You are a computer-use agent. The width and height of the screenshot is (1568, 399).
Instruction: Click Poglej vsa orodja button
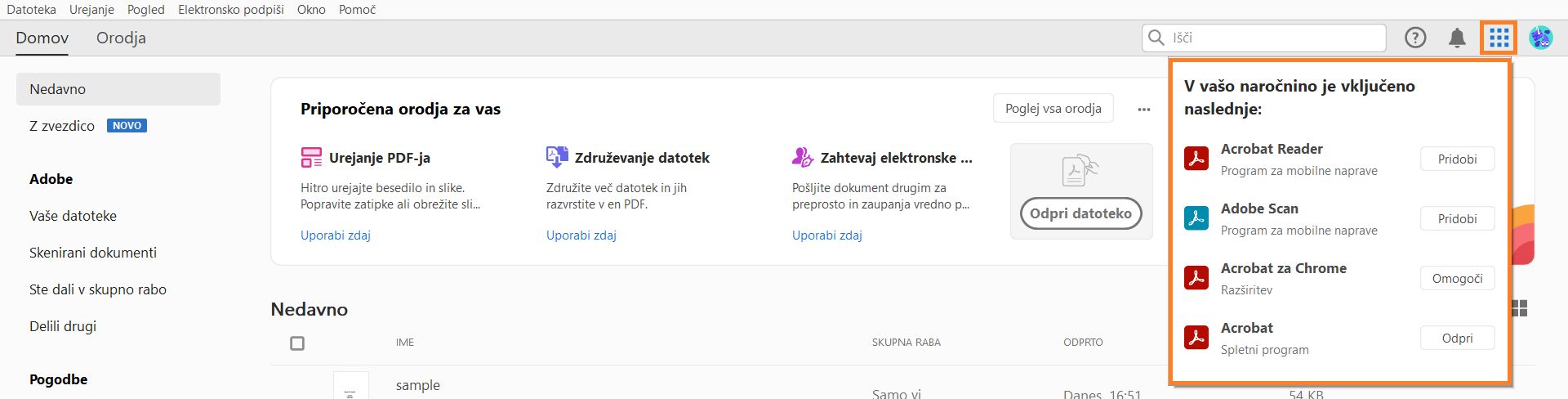tap(1053, 108)
